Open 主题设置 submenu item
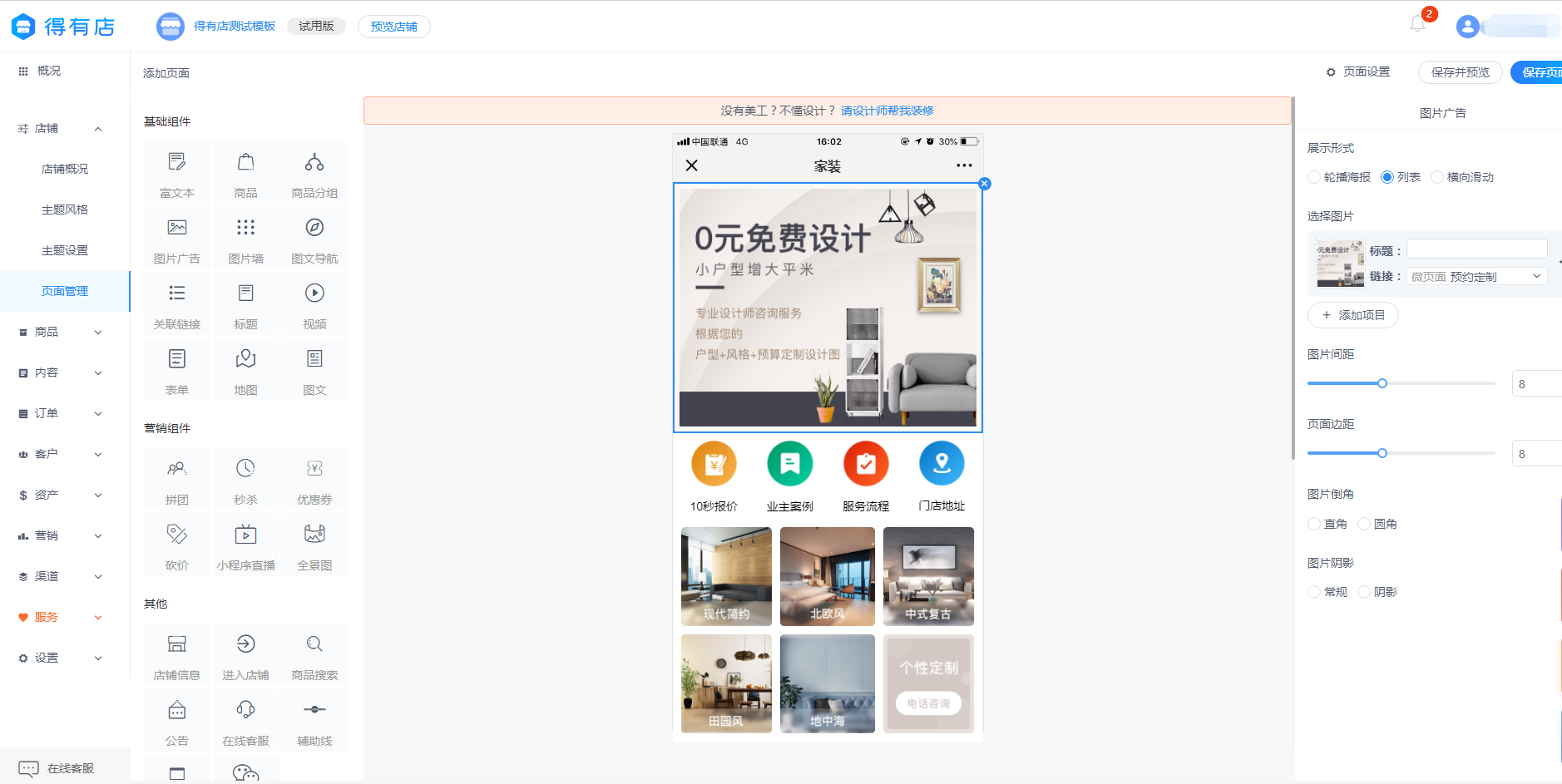 point(65,250)
